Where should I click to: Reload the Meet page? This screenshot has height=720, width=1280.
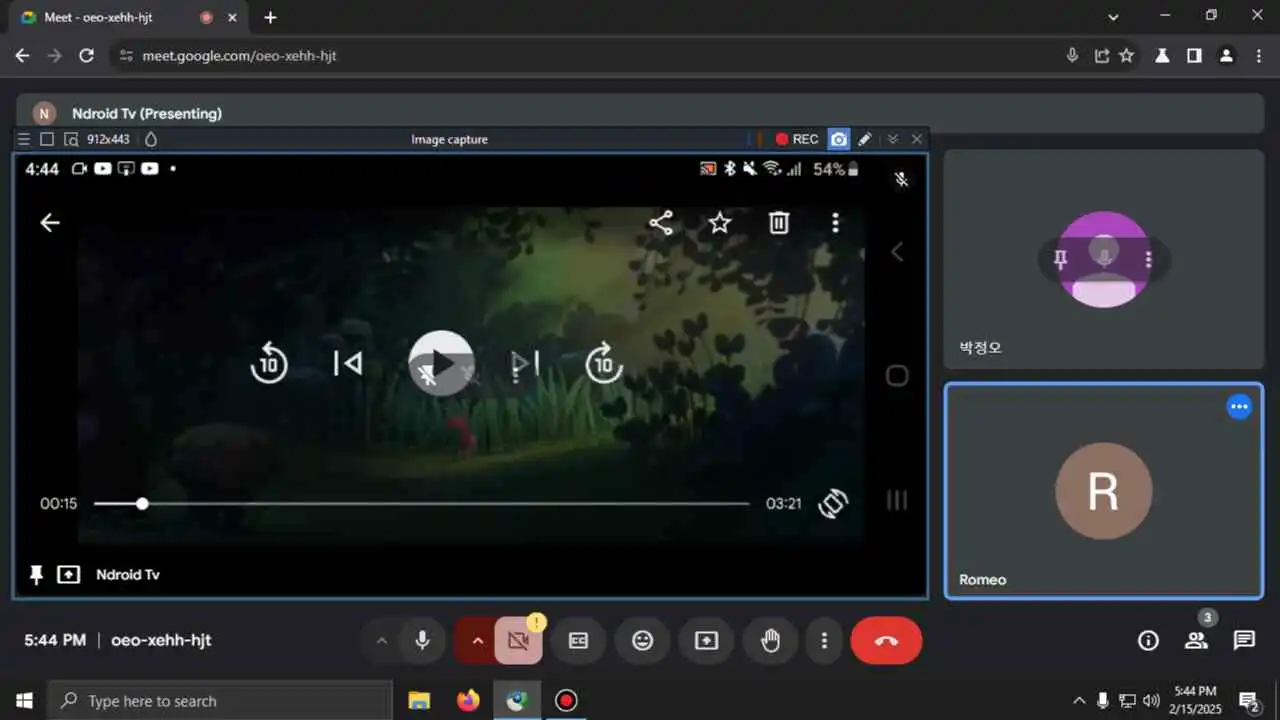point(86,56)
